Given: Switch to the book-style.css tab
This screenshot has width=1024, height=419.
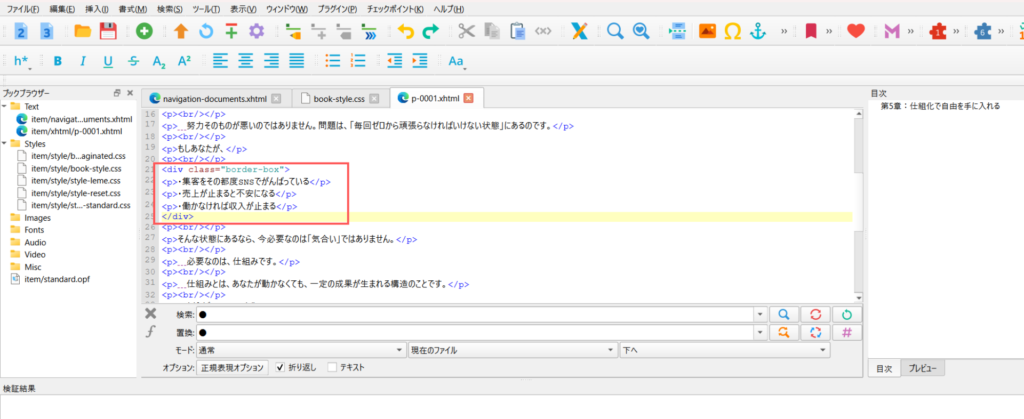Looking at the screenshot, I should pyautogui.click(x=338, y=98).
